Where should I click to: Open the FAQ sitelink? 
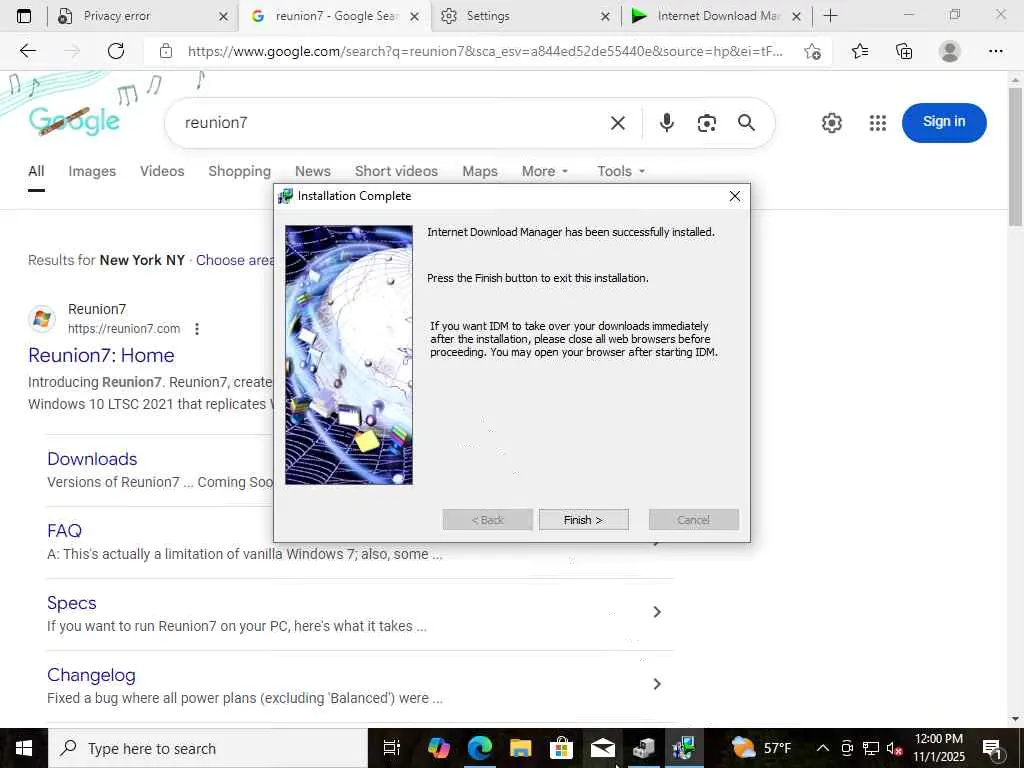[x=64, y=531]
